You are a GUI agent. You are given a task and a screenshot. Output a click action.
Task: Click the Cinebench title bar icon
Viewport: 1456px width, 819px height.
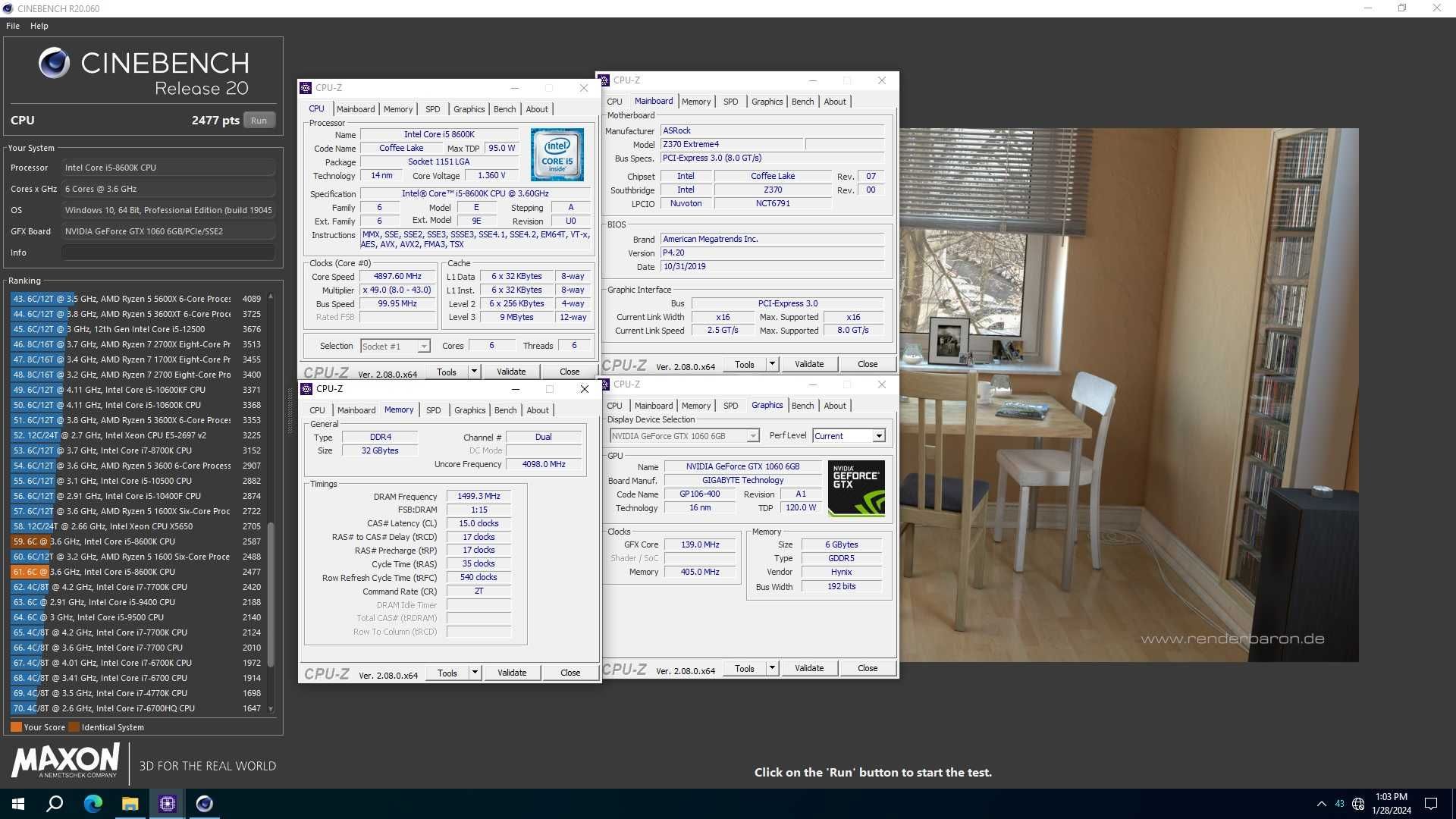coord(8,8)
